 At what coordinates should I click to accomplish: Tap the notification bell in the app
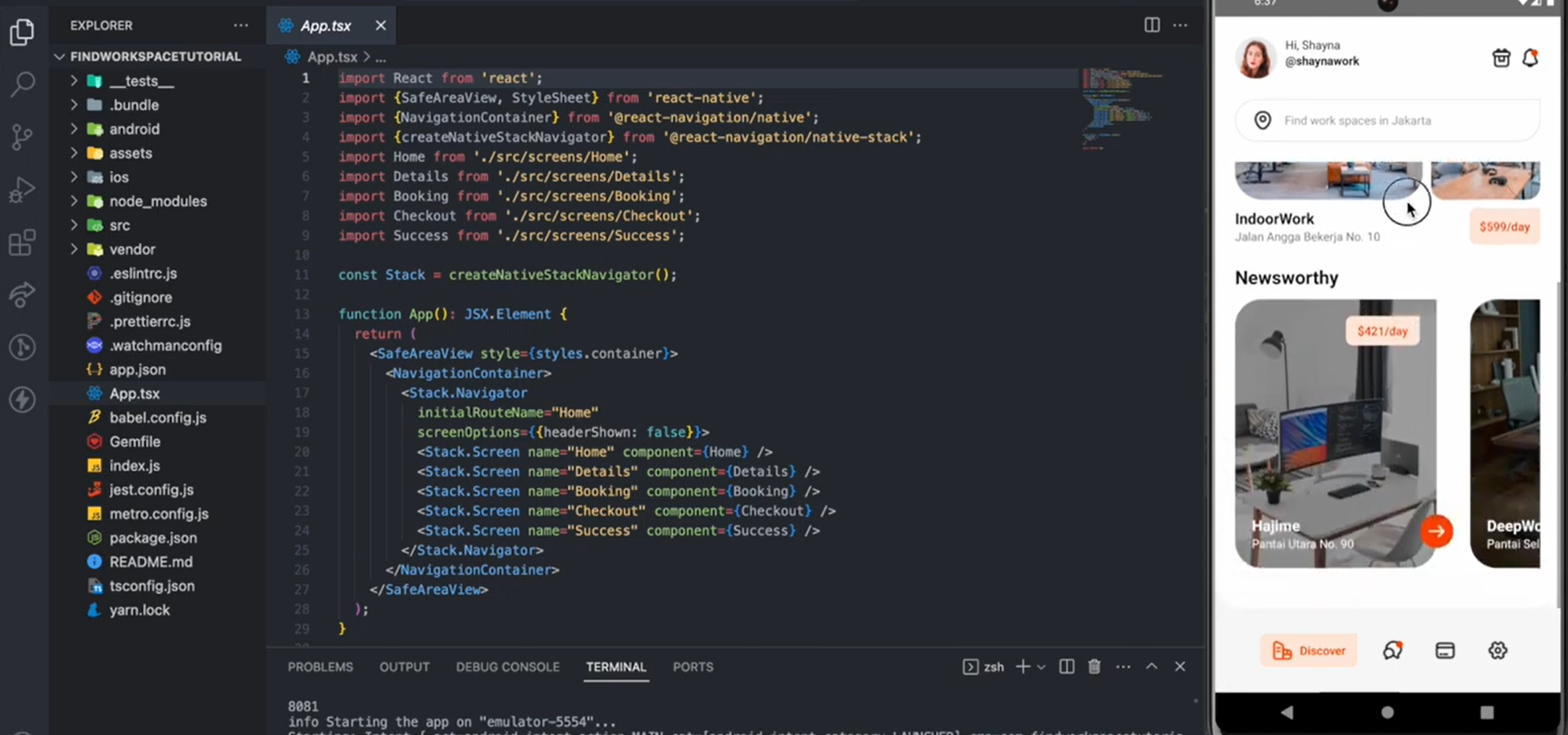pyautogui.click(x=1530, y=58)
